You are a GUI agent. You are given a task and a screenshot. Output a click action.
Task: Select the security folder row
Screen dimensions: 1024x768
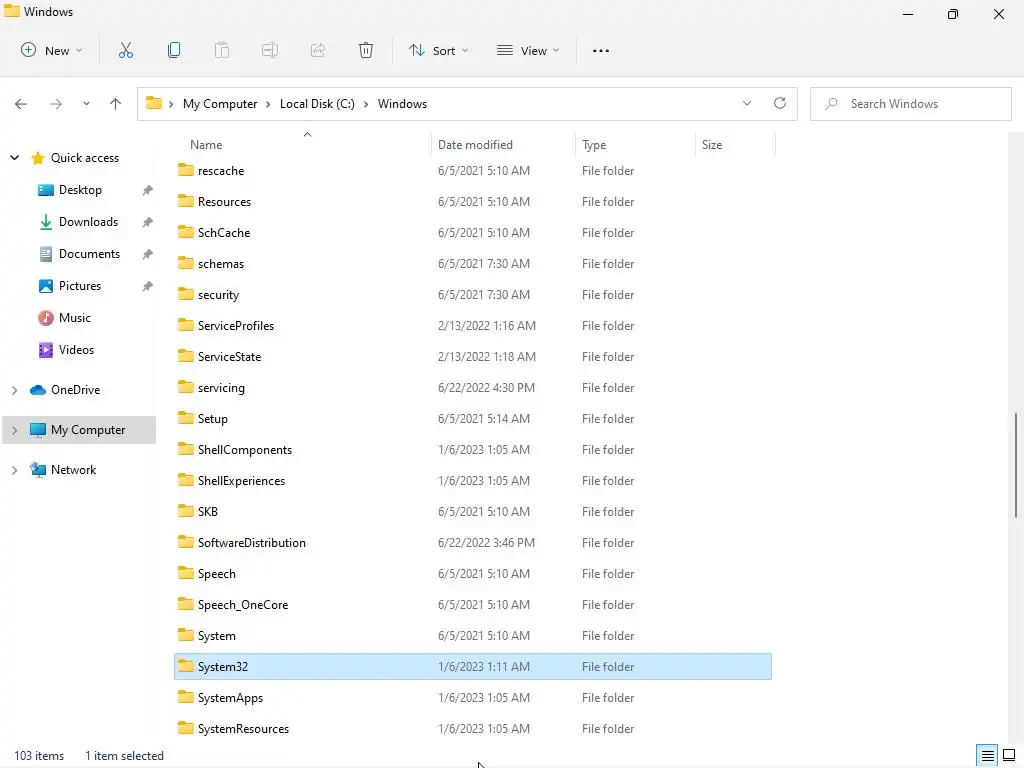coord(473,295)
